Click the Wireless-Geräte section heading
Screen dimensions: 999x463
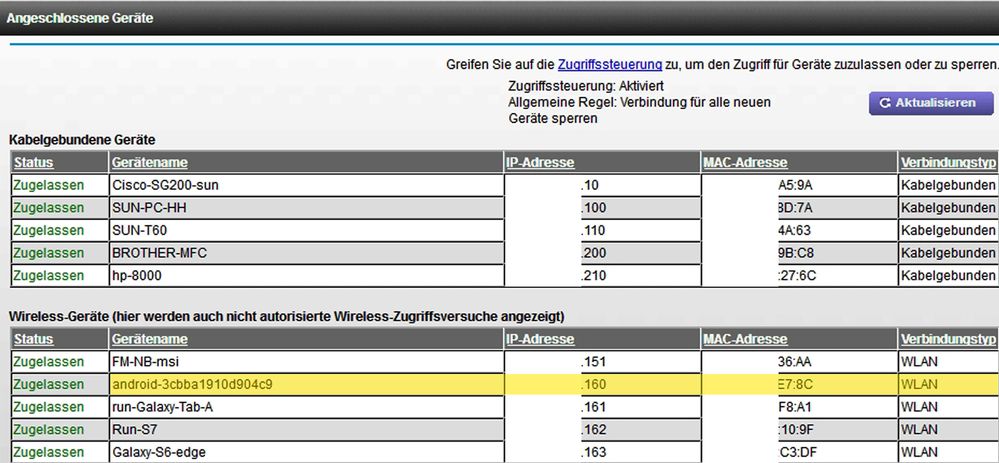pyautogui.click(x=287, y=316)
